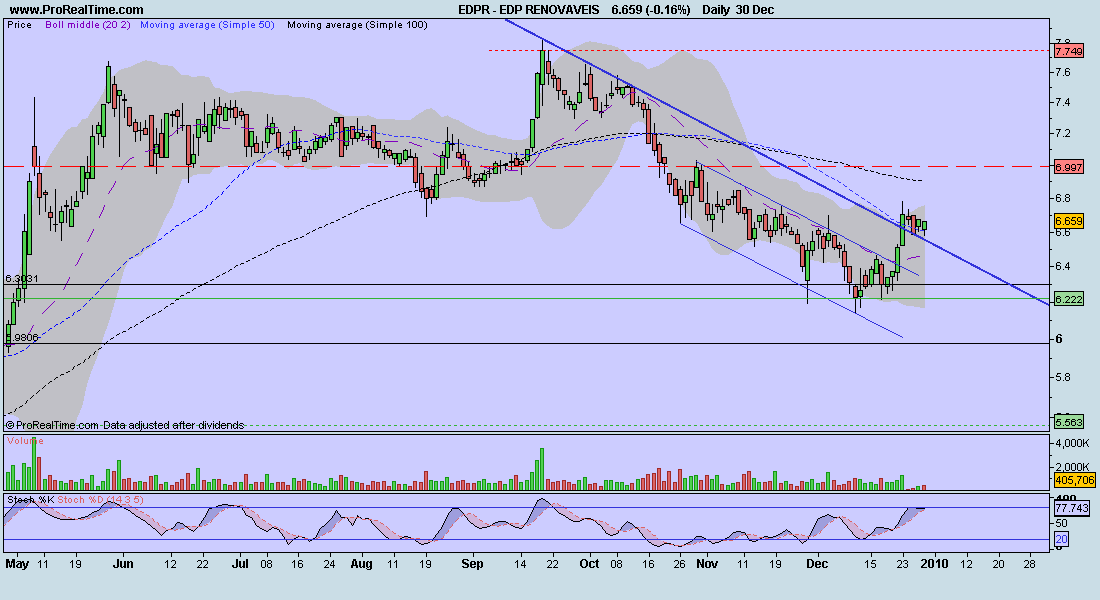Click the red 7.749 price tag
Image resolution: width=1100 pixels, height=600 pixels.
click(x=1069, y=51)
